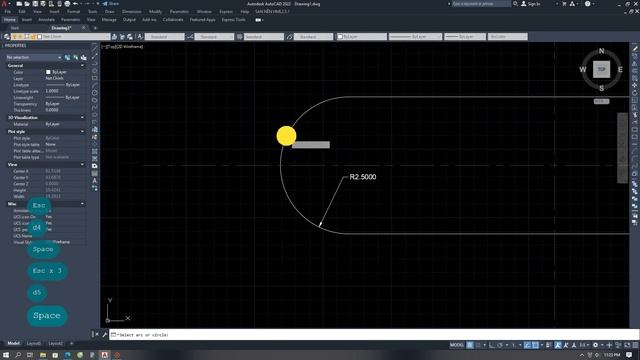
Task: Open the Draw menu in menu bar
Action: 110,11
